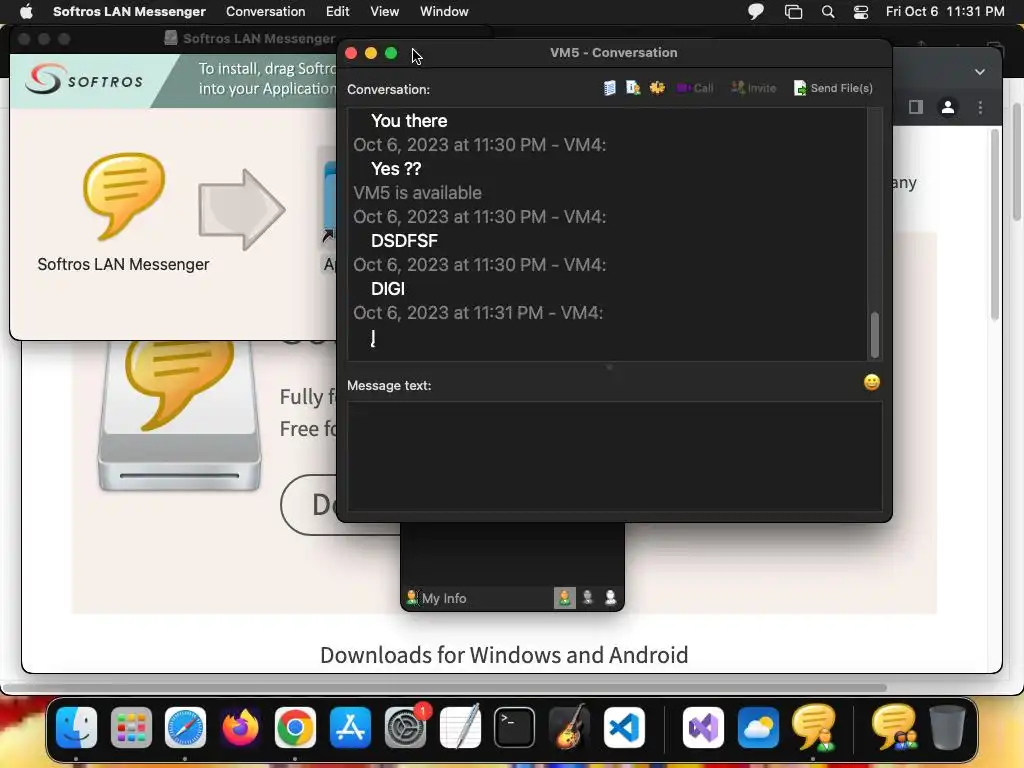Open Finder from the Dock
Screen dimensions: 1024x768
76,727
